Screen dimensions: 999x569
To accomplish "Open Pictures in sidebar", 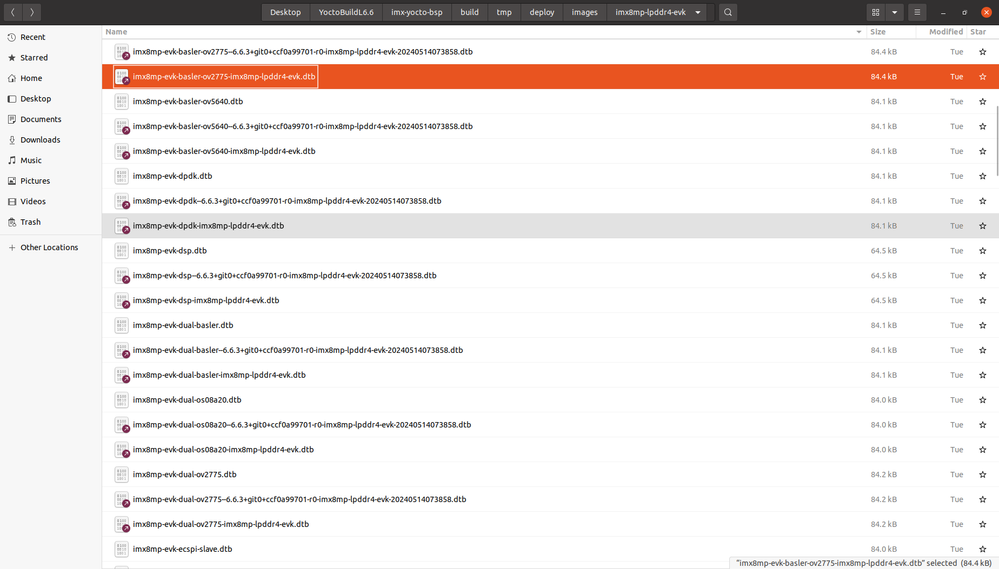I will [x=51, y=181].
